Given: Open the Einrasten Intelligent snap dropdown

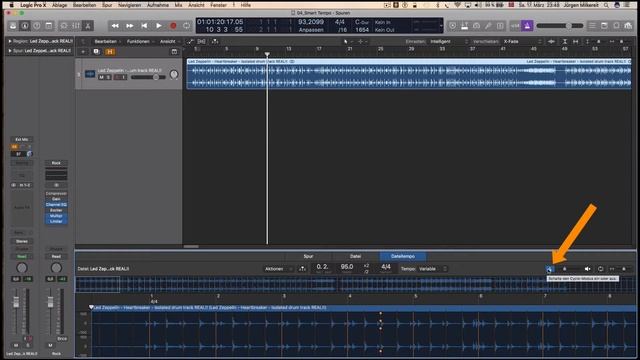Looking at the screenshot, I should [x=449, y=41].
